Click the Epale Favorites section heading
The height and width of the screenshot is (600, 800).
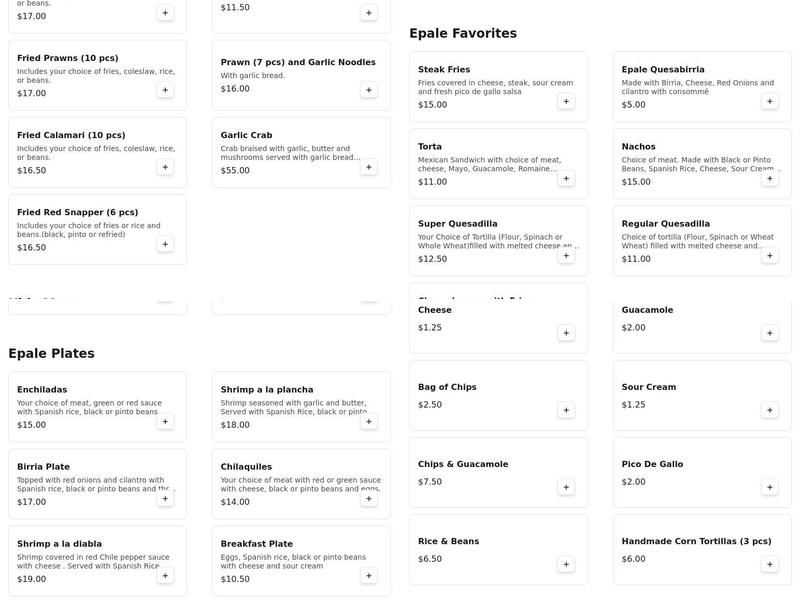(x=463, y=33)
